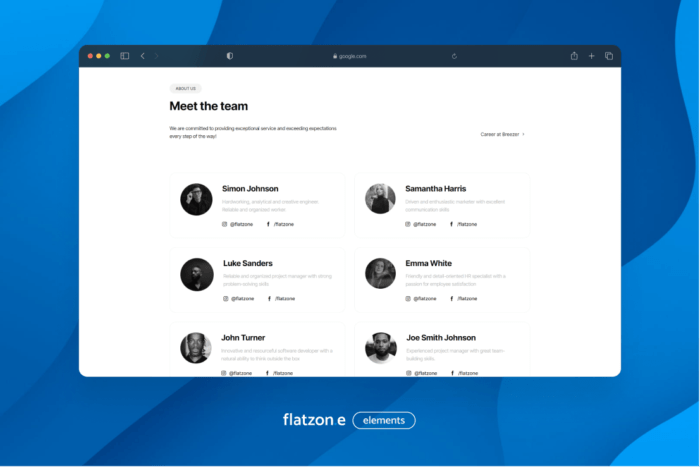Click Luke Sanders' Instagram icon
The height and width of the screenshot is (467, 700).
coord(224,298)
